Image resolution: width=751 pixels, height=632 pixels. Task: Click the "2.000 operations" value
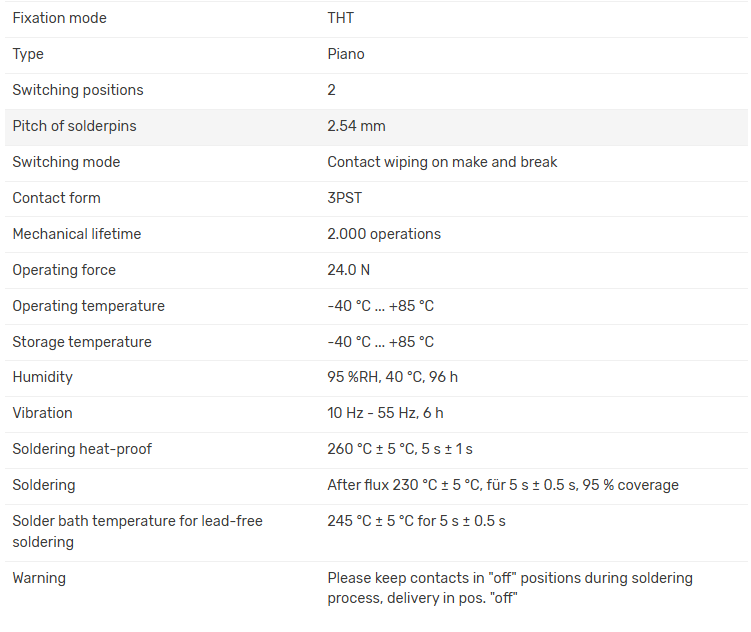pos(384,234)
